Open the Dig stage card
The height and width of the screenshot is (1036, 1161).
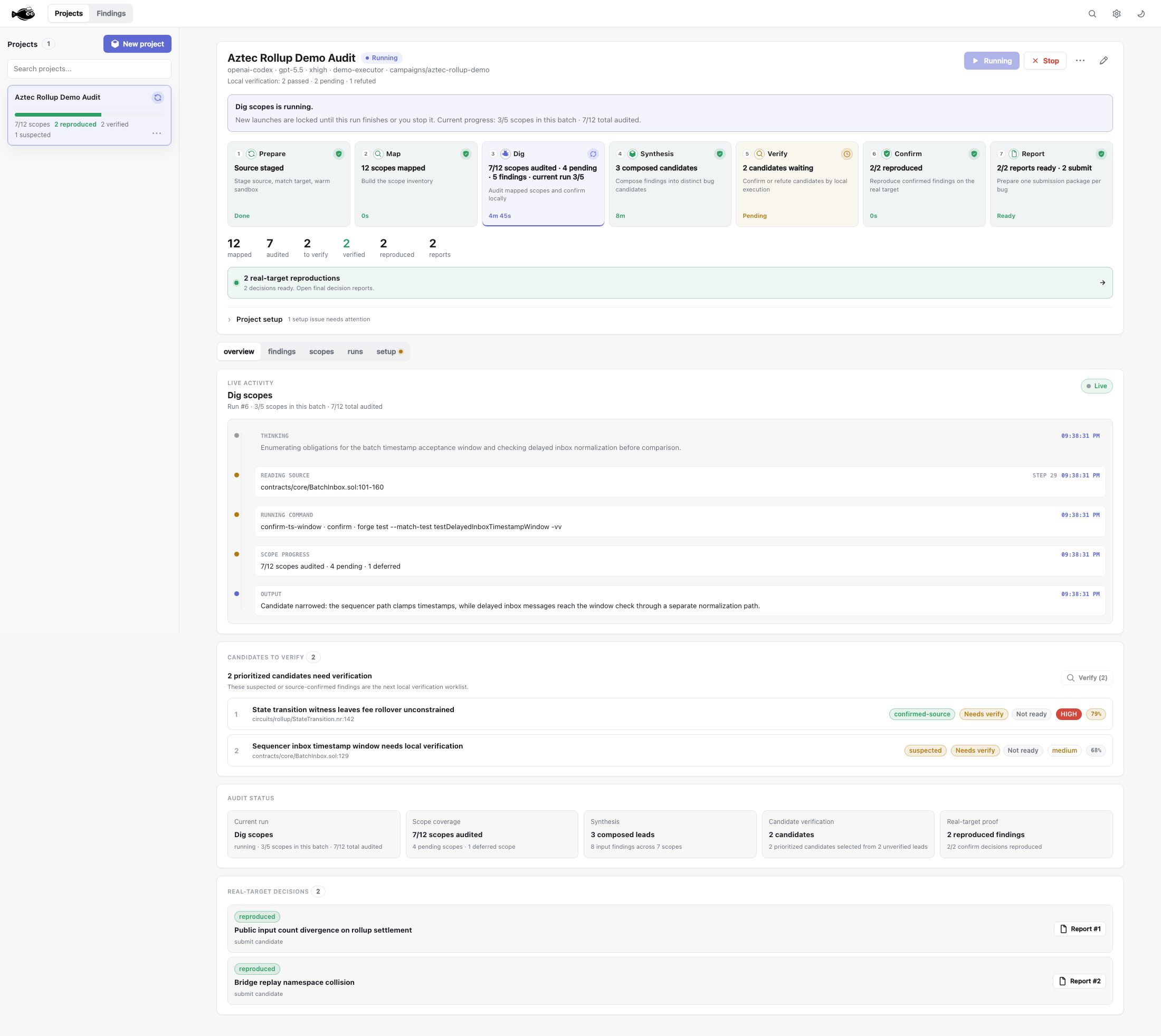[x=543, y=184]
